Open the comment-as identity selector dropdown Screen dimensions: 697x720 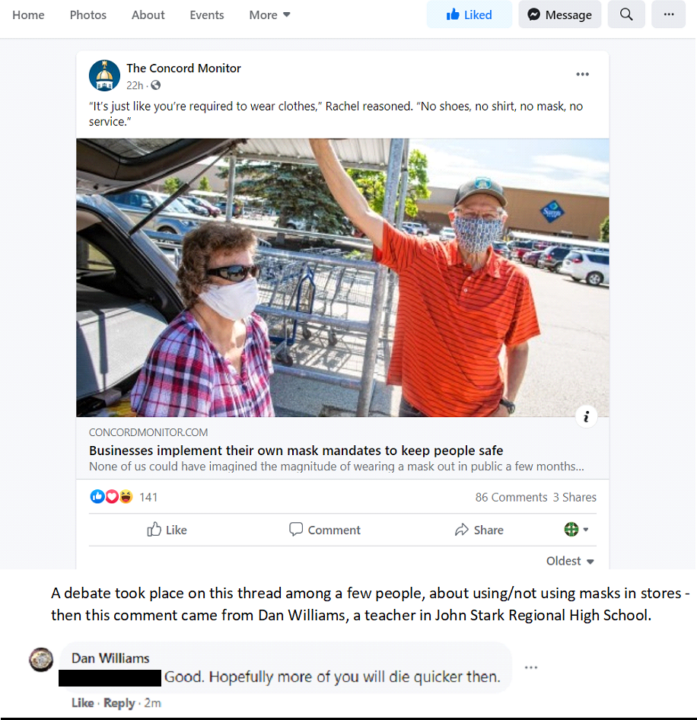click(x=576, y=529)
